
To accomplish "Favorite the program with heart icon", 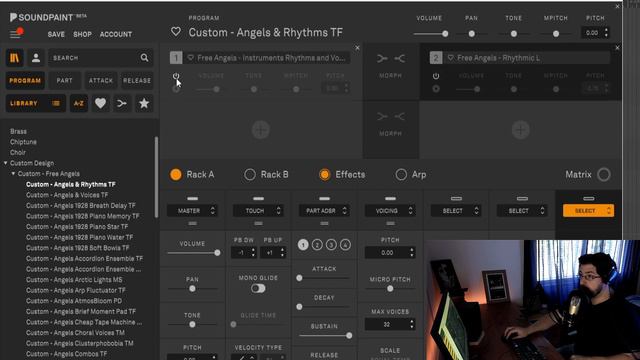I will point(176,31).
